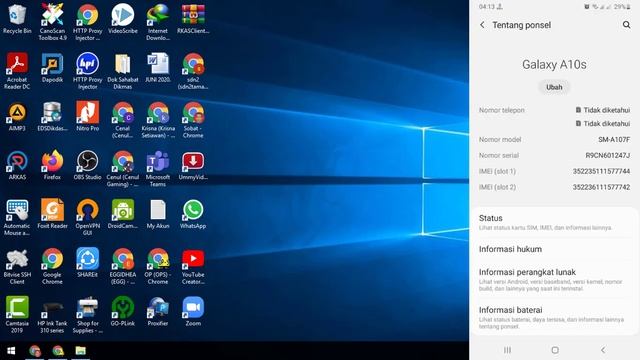Open Krisna Setiawan Chrome profile shortcut
This screenshot has width=640, height=360.
[158, 119]
